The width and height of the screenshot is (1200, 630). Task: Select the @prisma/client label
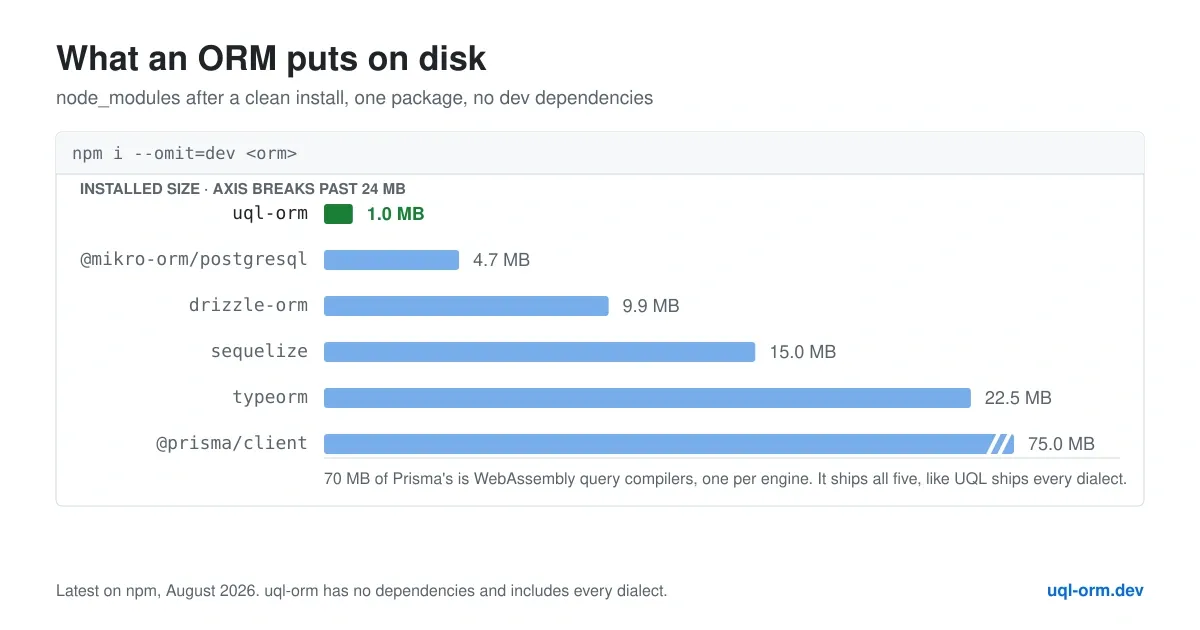pyautogui.click(x=232, y=443)
